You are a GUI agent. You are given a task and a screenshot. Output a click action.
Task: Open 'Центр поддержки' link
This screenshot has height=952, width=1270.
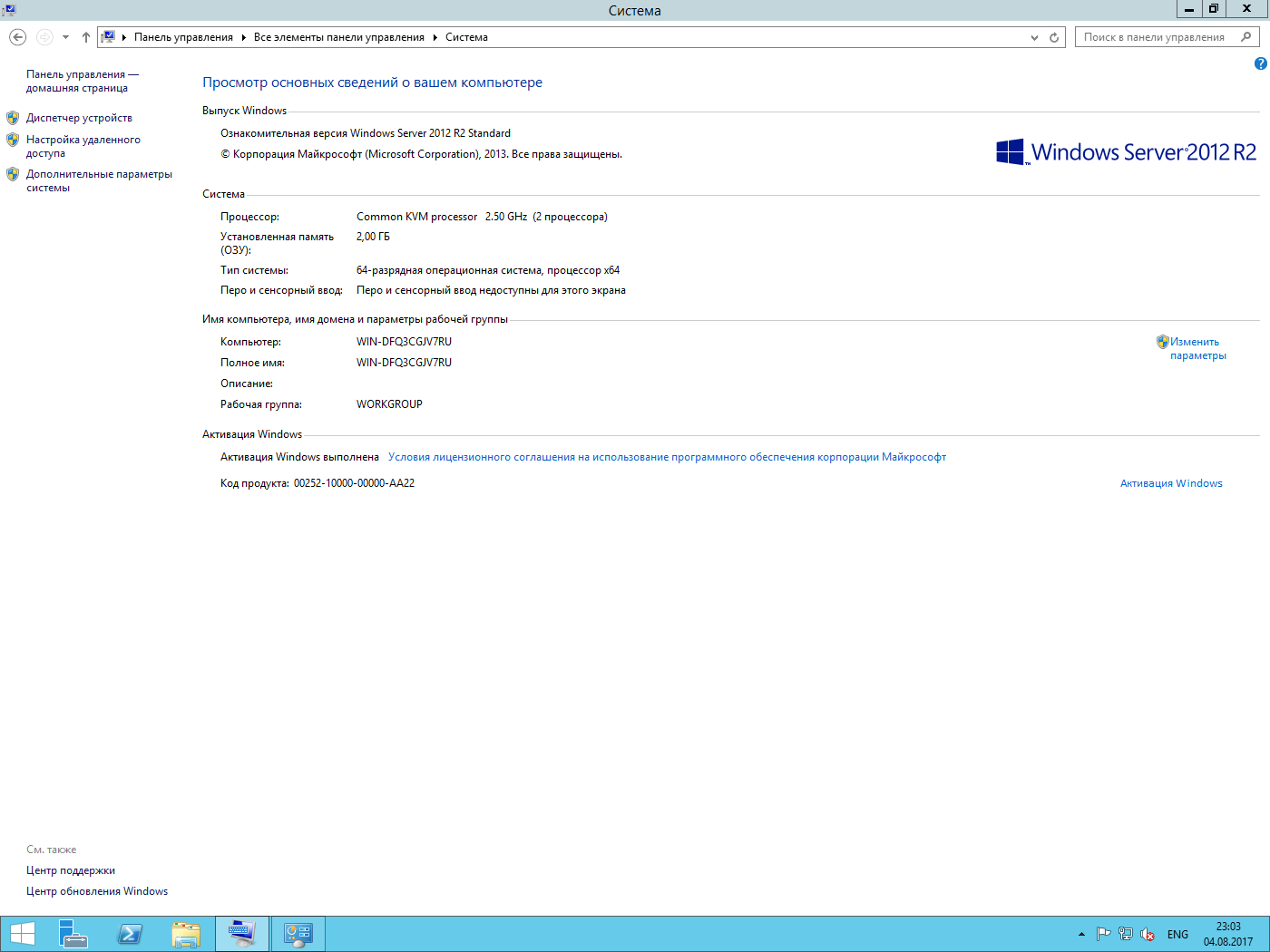tap(71, 870)
